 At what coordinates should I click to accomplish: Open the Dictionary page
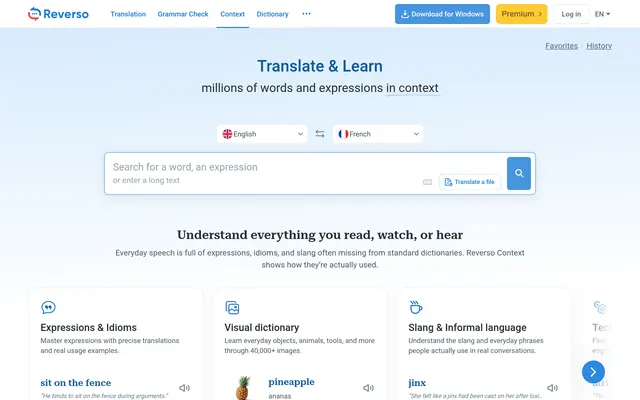[272, 14]
